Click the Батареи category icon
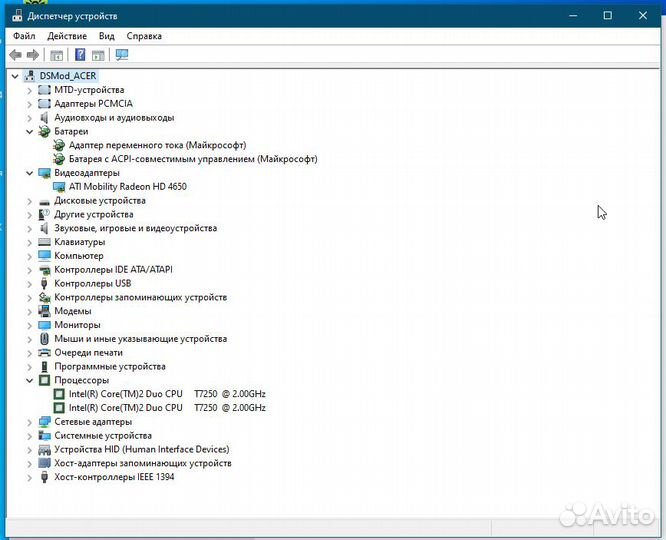 click(x=44, y=131)
